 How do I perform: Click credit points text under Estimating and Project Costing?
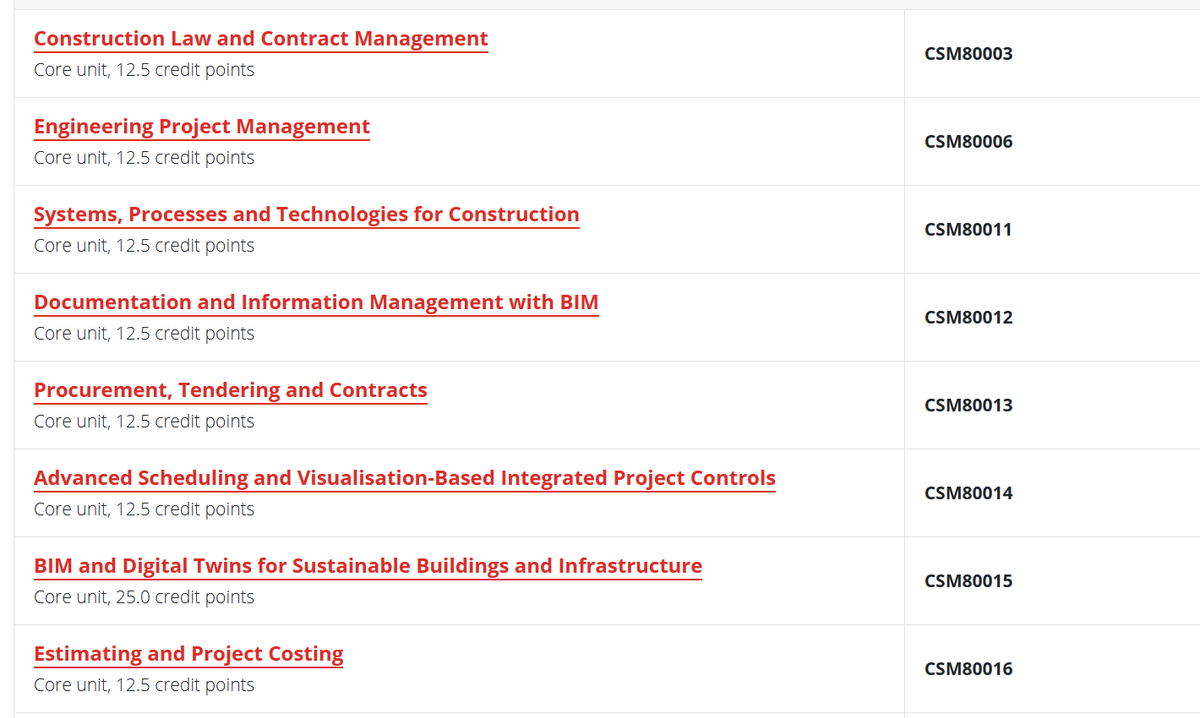tap(144, 686)
